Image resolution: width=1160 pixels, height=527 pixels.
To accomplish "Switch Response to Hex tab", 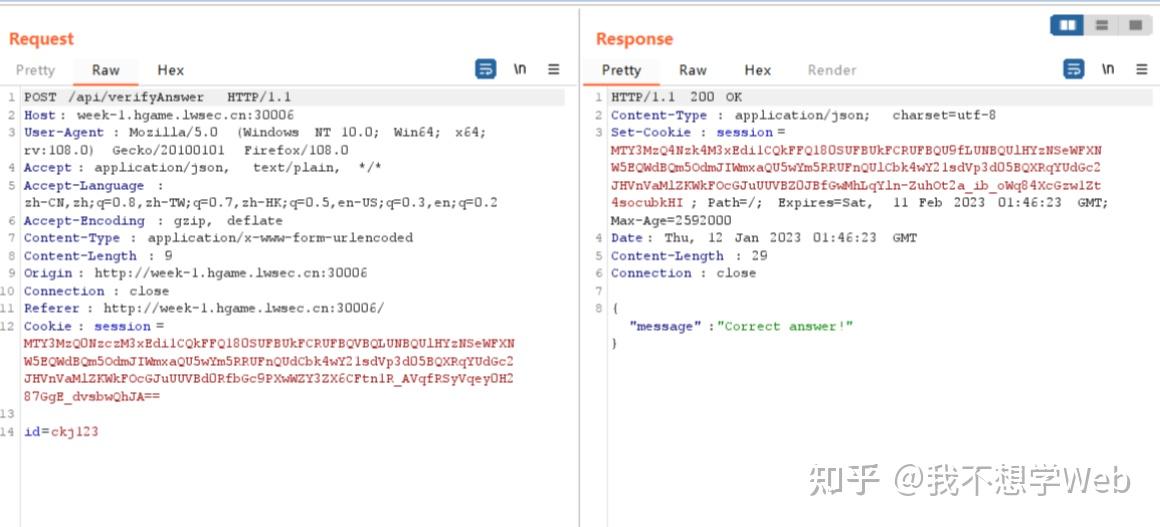I will point(758,70).
